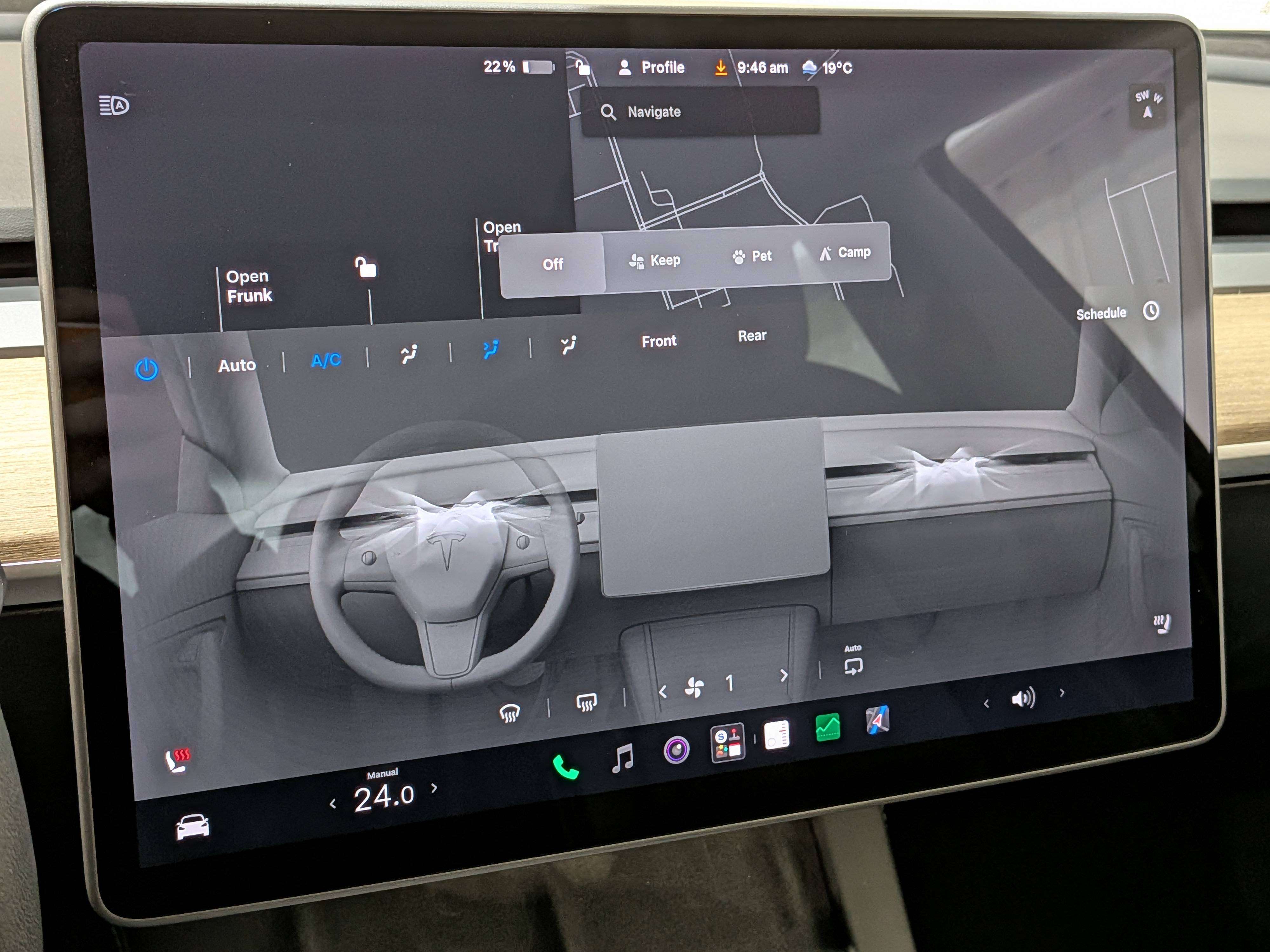Open the white notes app icon

[777, 735]
